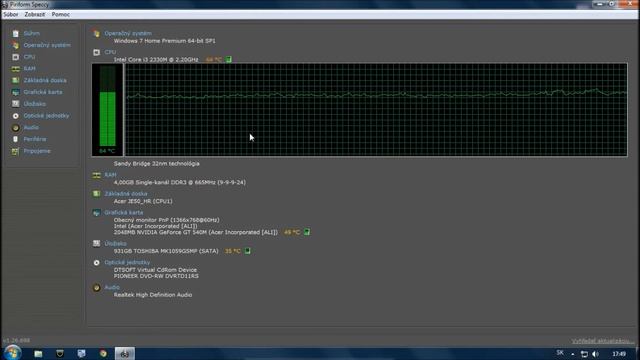
Task: Click the Speccy taskbar button
Action: 125,353
